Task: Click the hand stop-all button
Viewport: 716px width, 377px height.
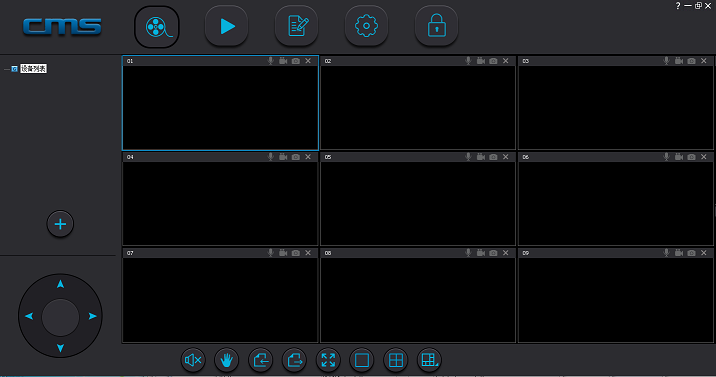Action: pyautogui.click(x=227, y=360)
